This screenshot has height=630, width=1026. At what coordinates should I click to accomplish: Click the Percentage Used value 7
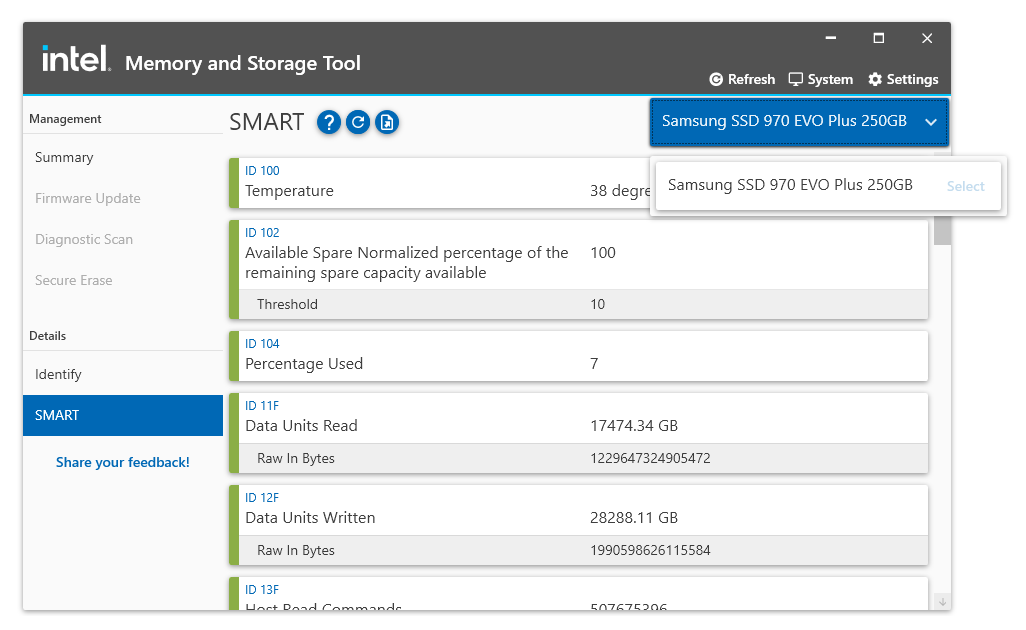tap(594, 364)
